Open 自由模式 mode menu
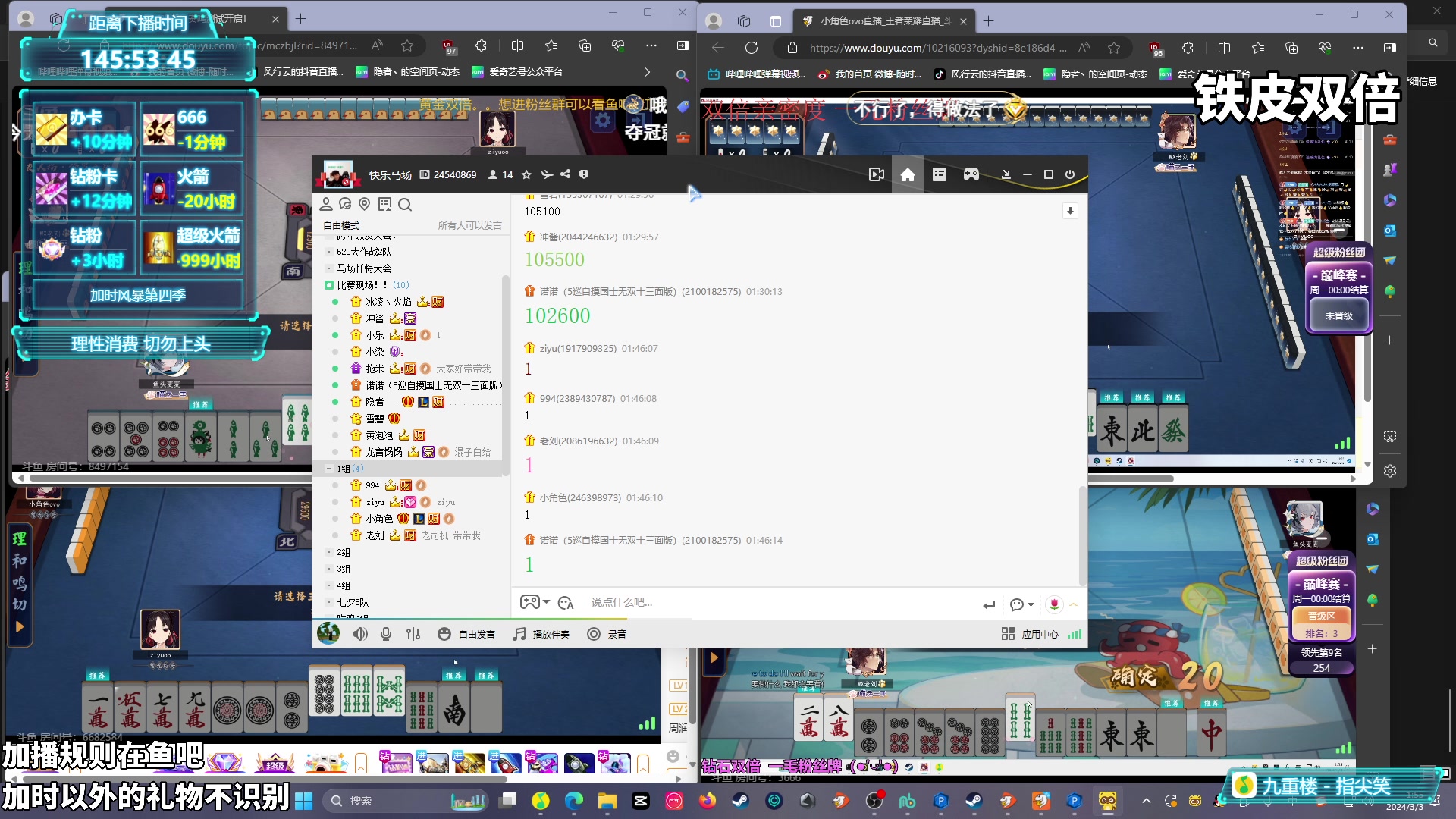 pyautogui.click(x=341, y=226)
